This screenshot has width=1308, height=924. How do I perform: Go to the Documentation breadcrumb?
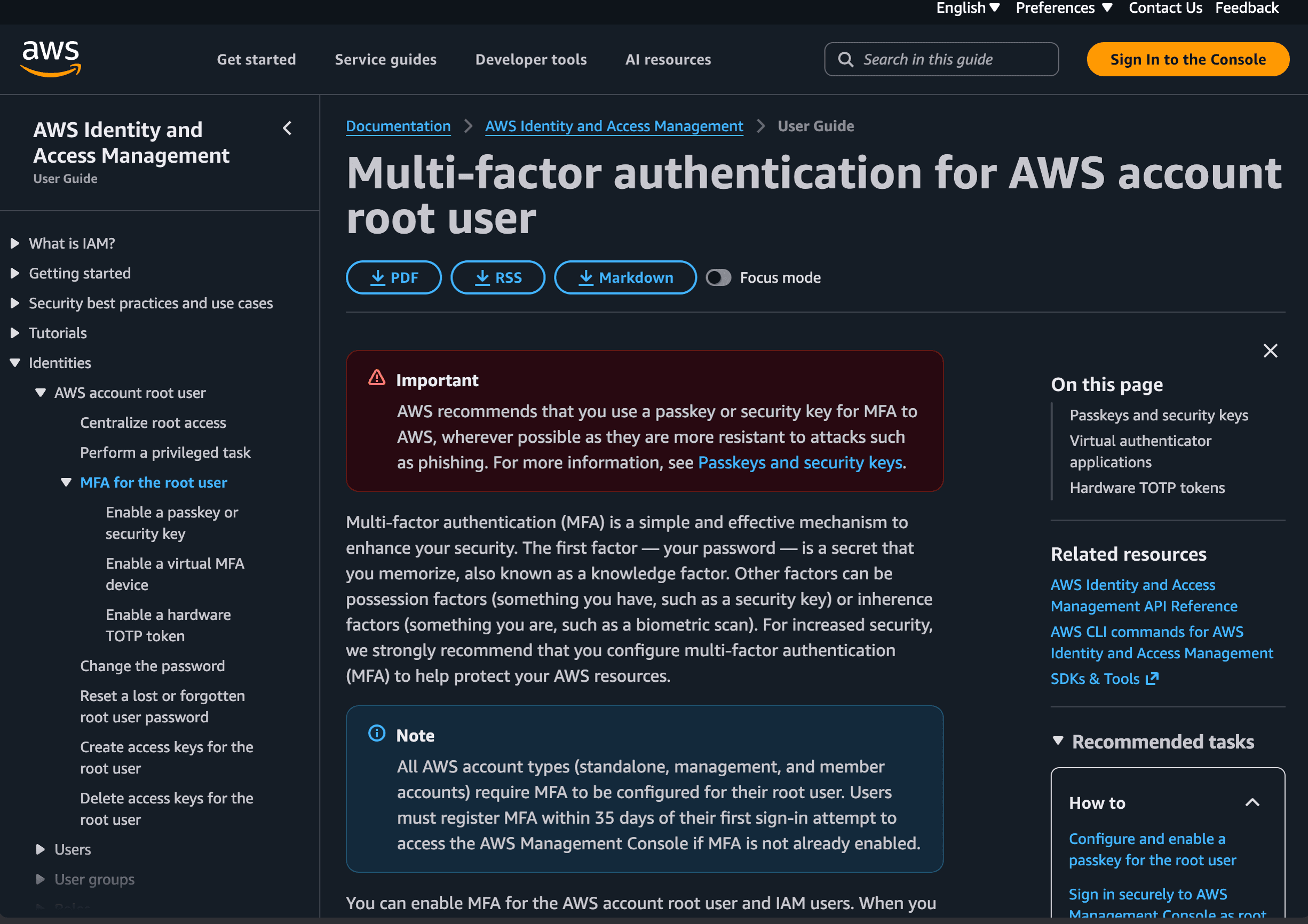coord(398,126)
